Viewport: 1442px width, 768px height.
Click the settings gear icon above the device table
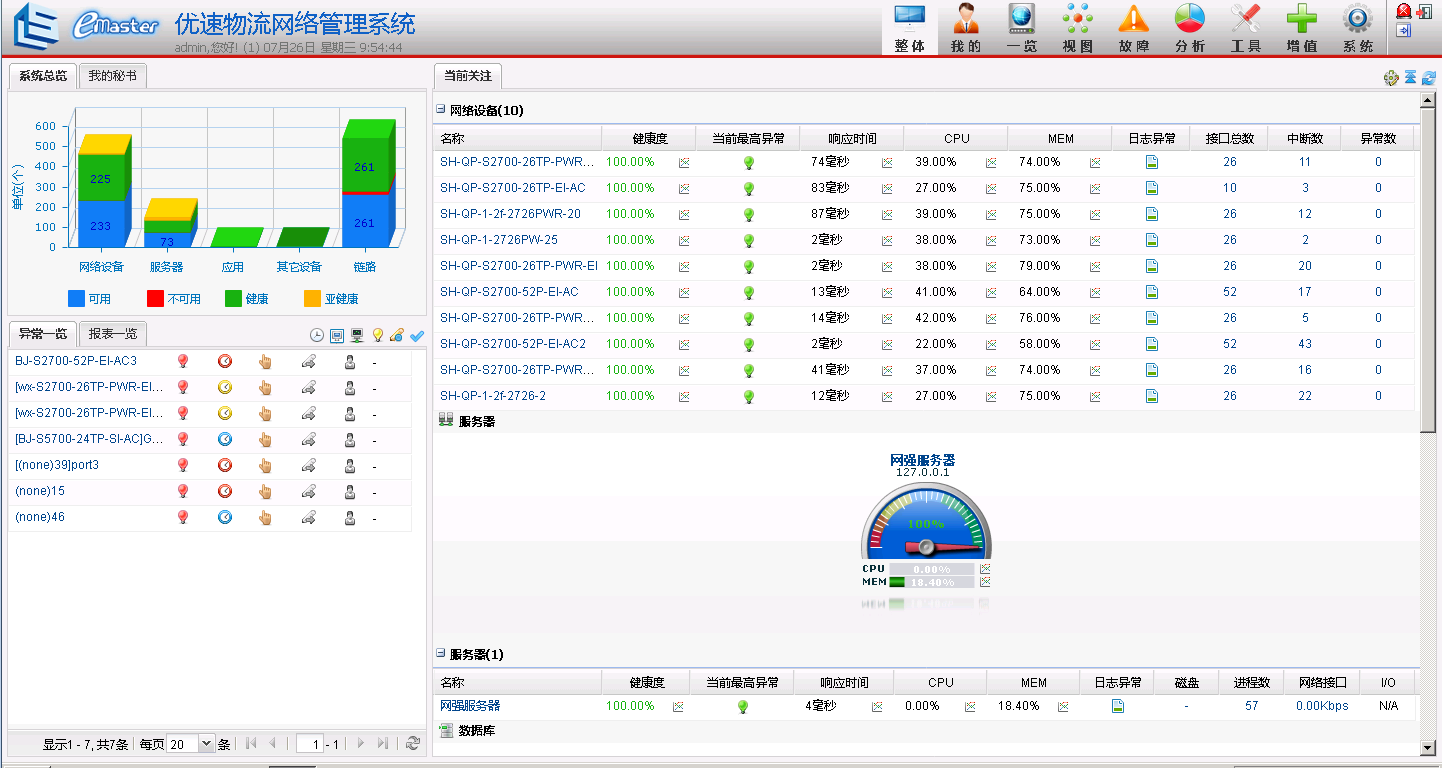coord(1391,77)
